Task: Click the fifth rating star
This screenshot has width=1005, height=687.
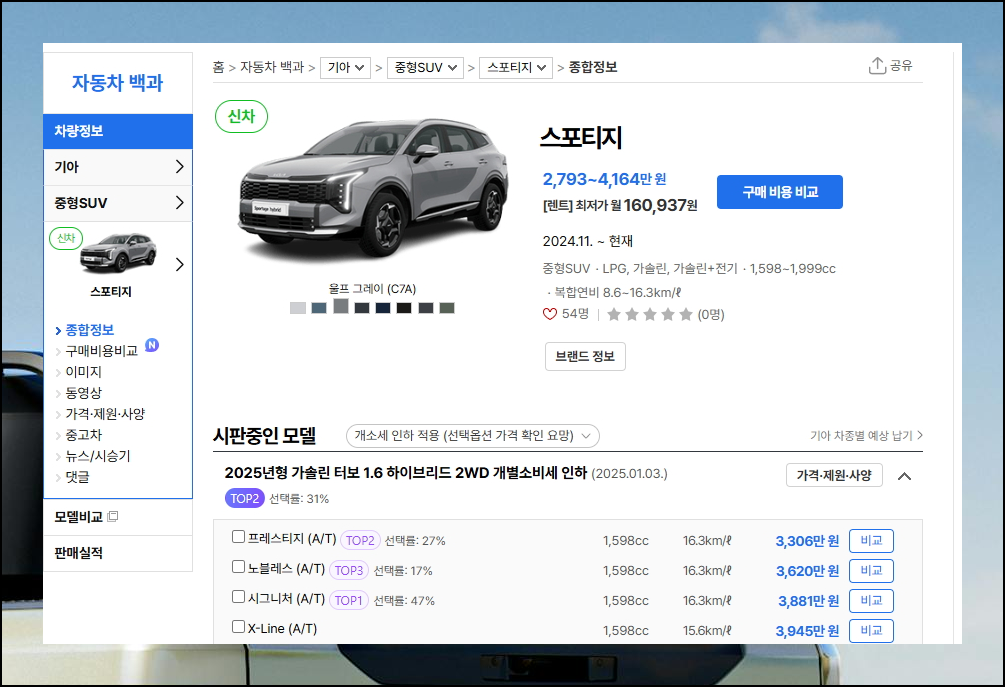Action: [686, 314]
